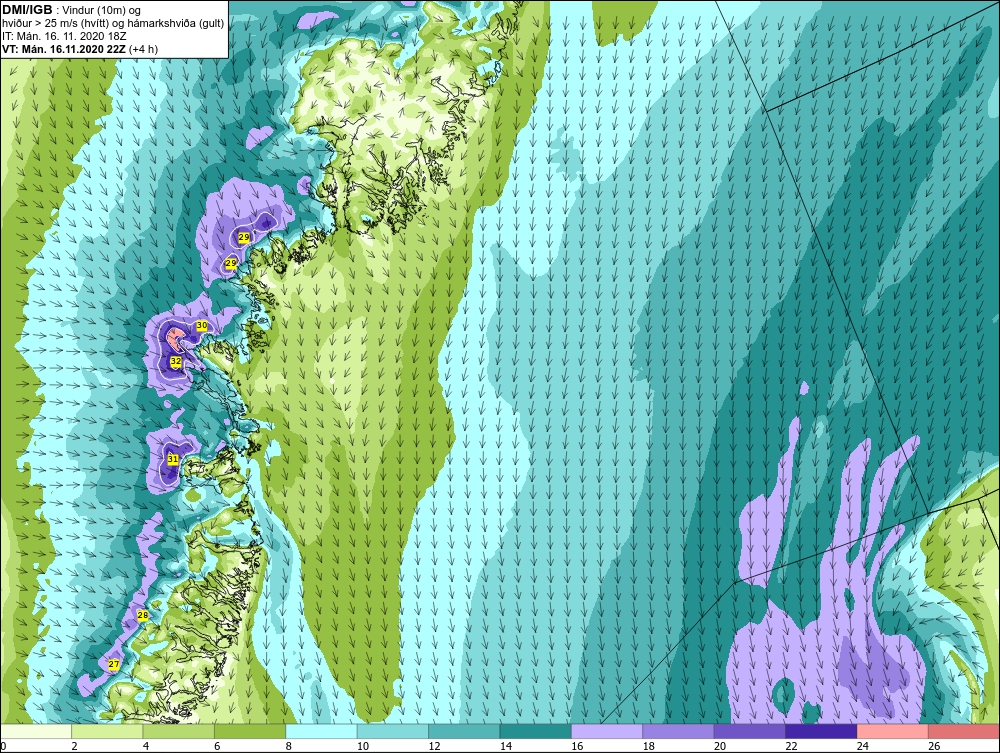Click the yellow 32 max gust label
1000x753 pixels.
[176, 361]
